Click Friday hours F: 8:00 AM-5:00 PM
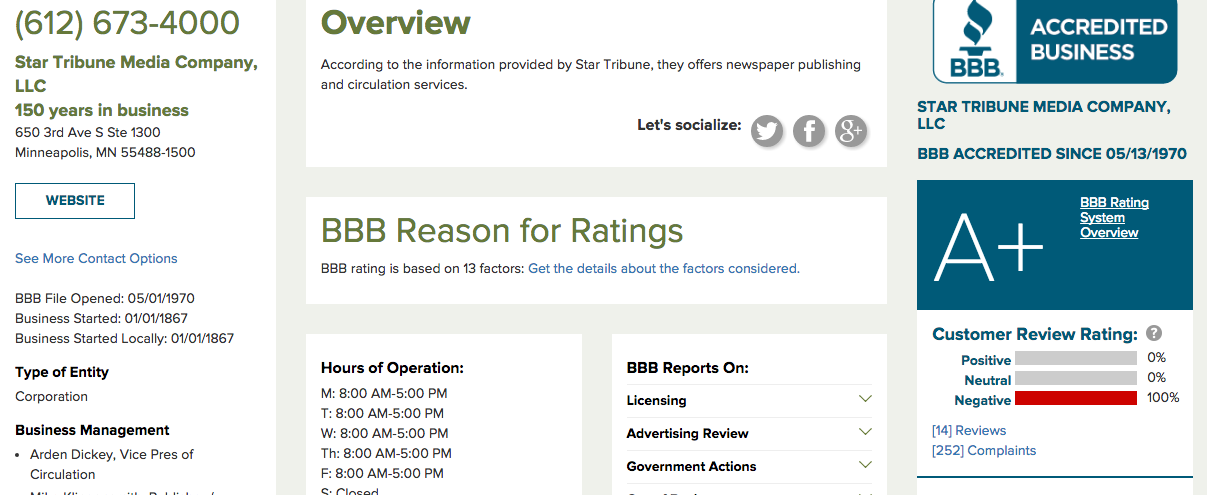The height and width of the screenshot is (495, 1207). click(383, 473)
